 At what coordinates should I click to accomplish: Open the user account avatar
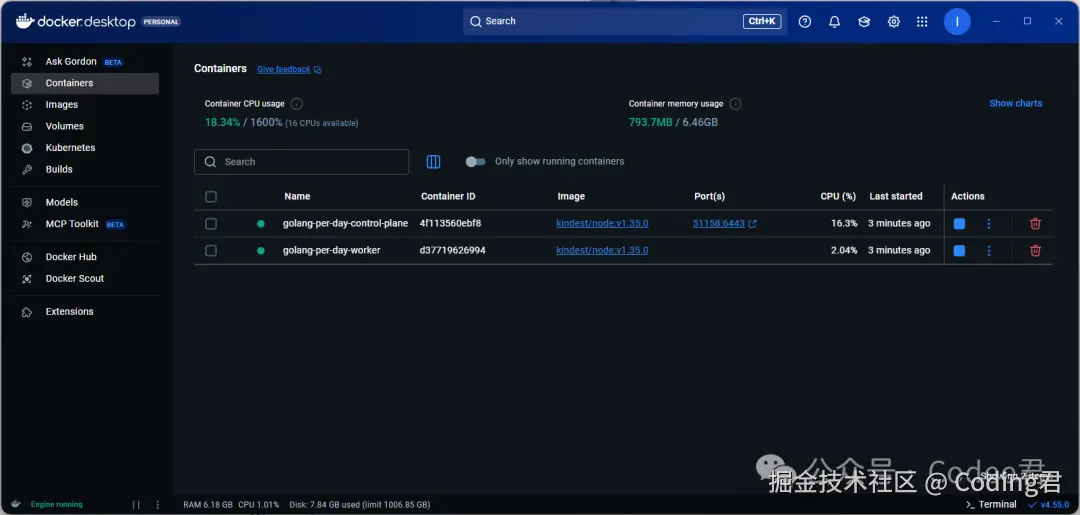point(957,21)
